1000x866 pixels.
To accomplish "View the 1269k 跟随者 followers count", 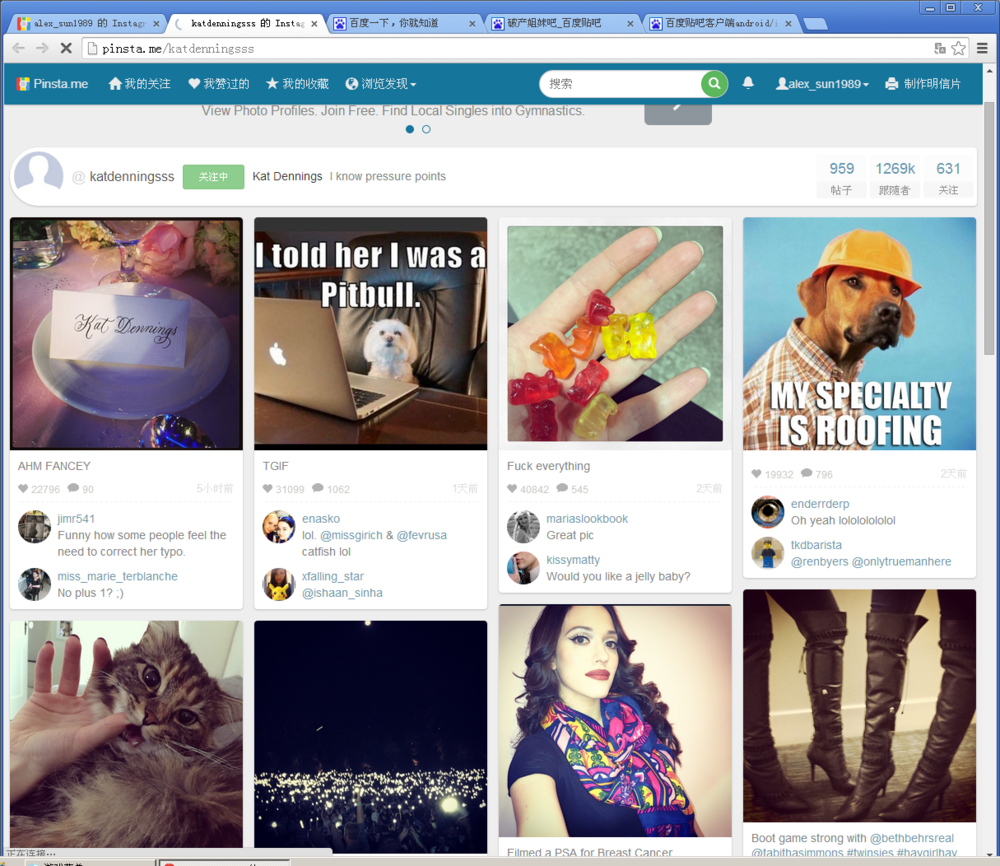I will [895, 177].
